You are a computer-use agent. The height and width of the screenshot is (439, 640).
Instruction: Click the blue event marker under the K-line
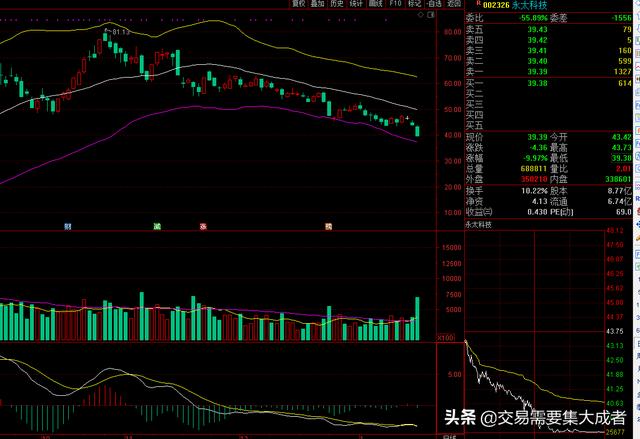(x=68, y=226)
